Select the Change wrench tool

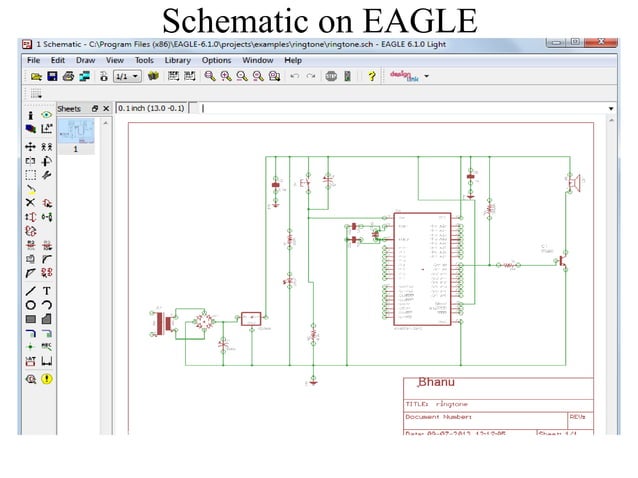click(x=47, y=175)
